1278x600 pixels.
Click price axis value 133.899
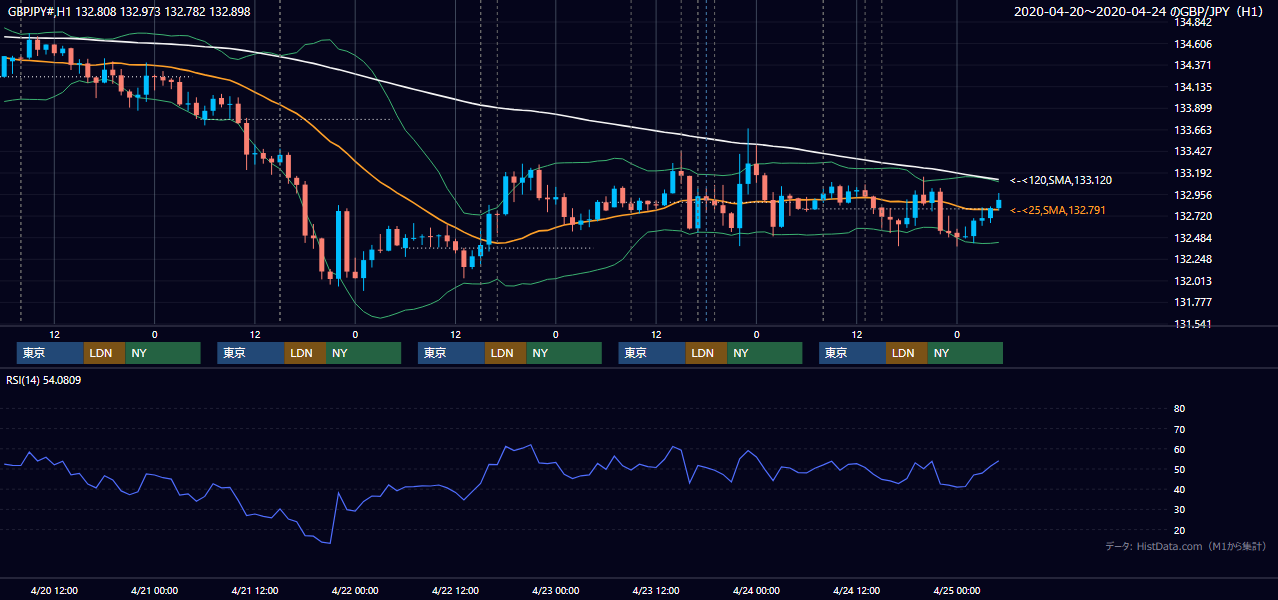(x=1192, y=108)
